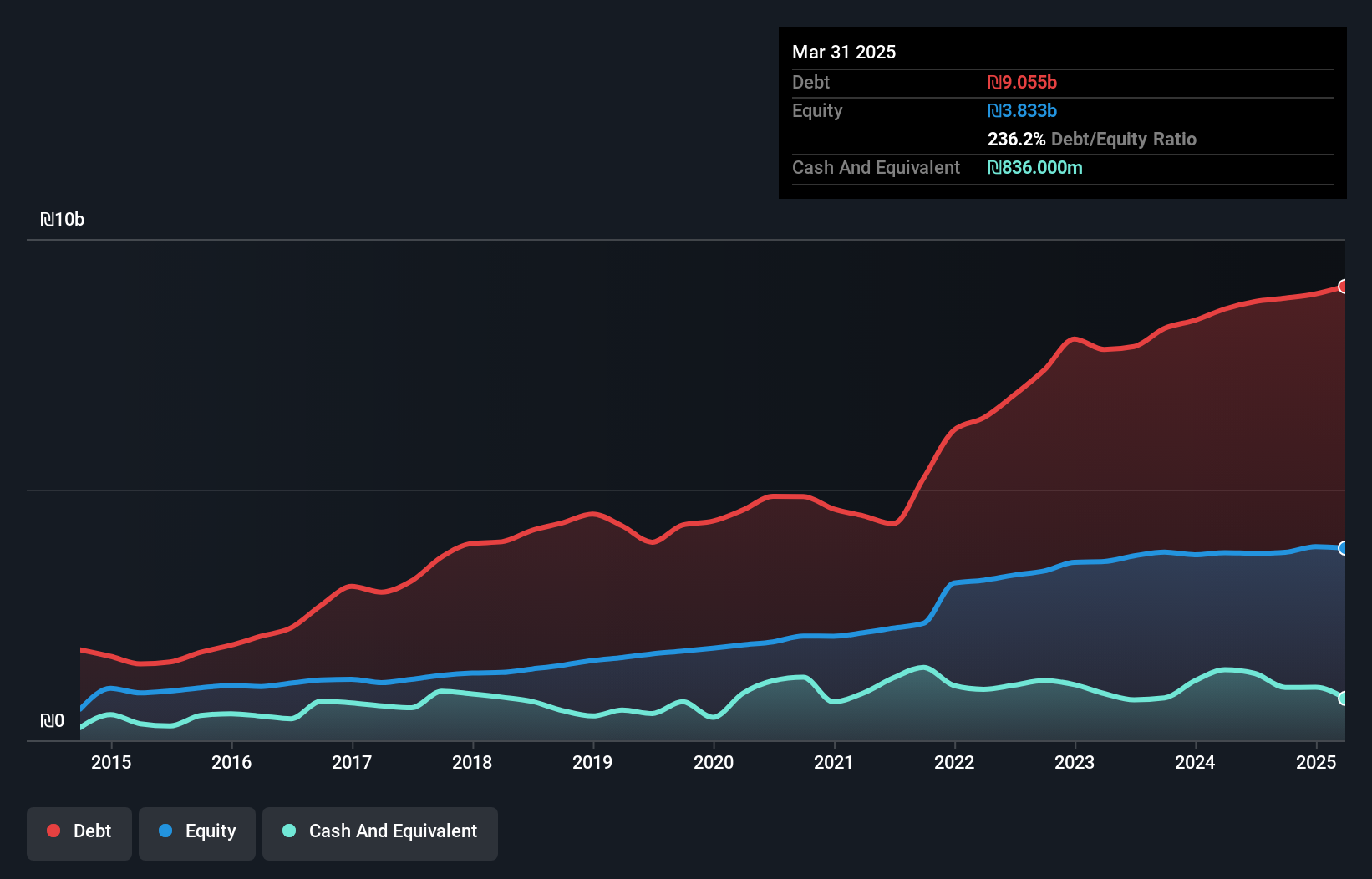Click the 2025 x-axis label
Screen dimensions: 1372x879
coord(1316,762)
